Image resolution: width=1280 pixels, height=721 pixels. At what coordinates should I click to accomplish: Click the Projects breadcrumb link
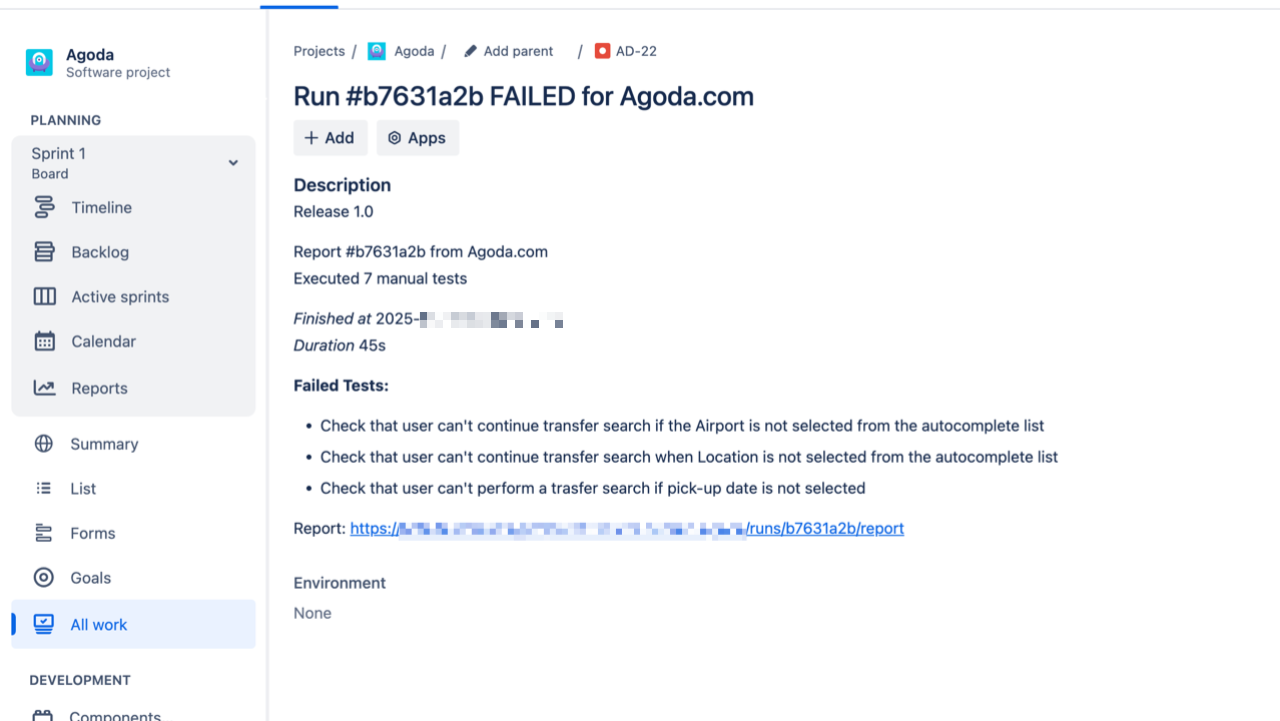tap(318, 50)
